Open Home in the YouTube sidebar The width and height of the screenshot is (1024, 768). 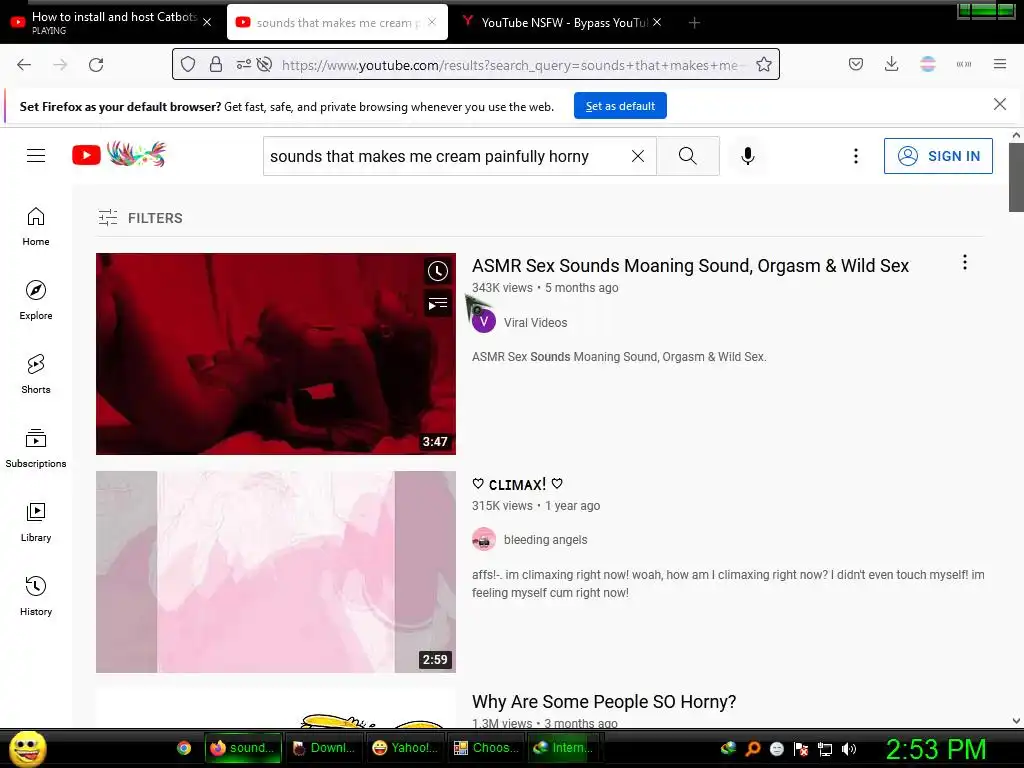coord(36,227)
